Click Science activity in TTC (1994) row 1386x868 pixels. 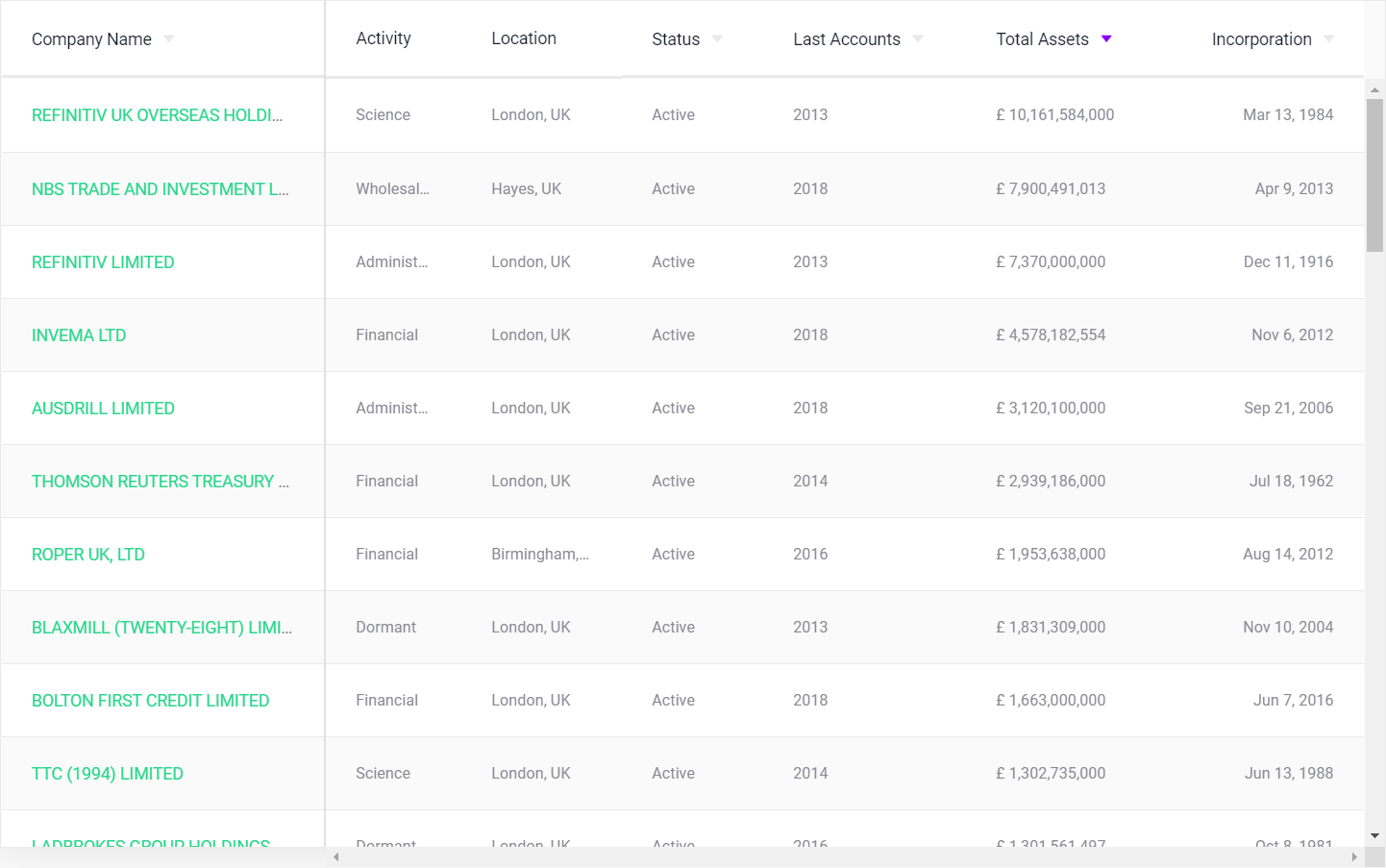383,773
